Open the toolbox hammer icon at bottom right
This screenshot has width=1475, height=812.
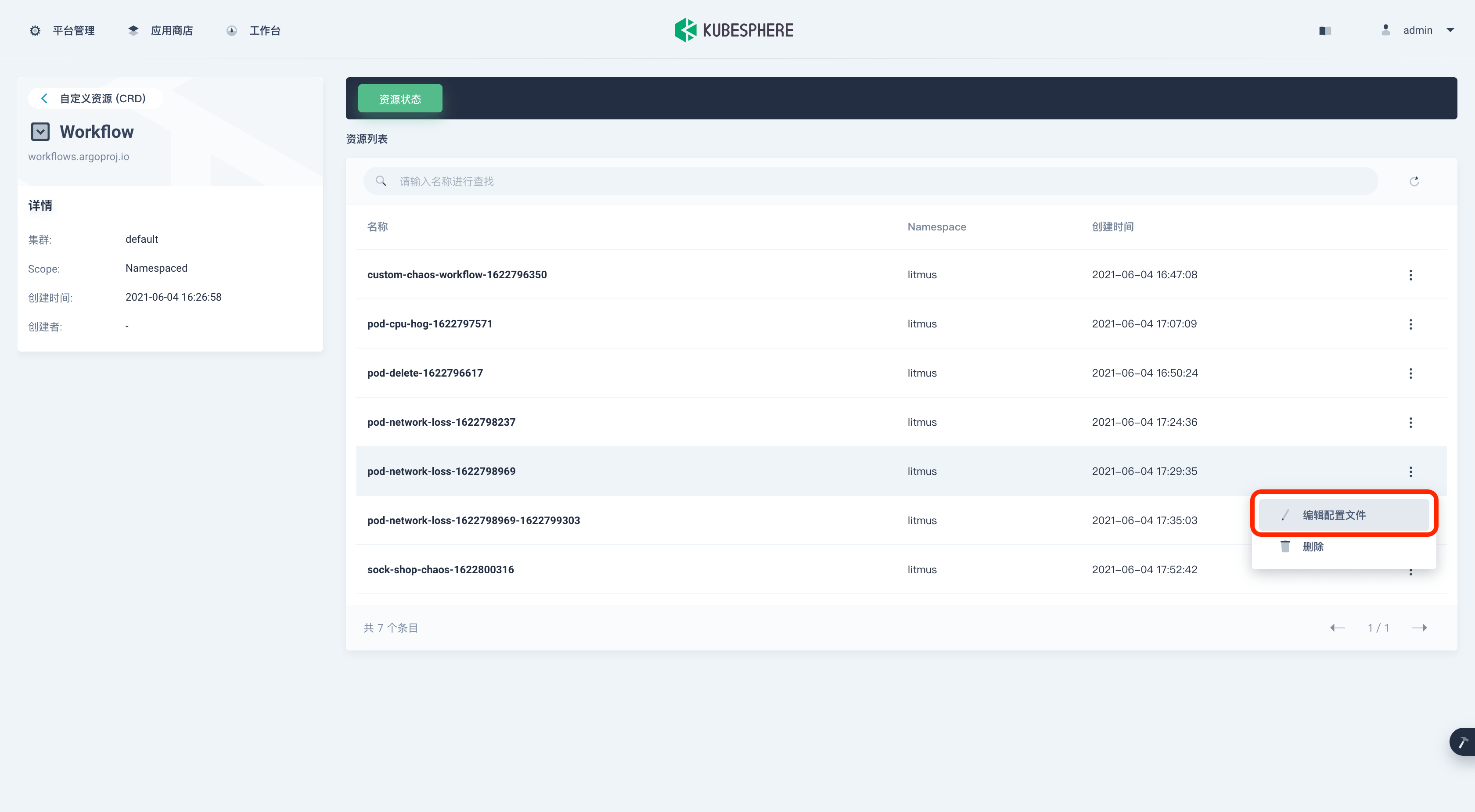click(x=1463, y=742)
